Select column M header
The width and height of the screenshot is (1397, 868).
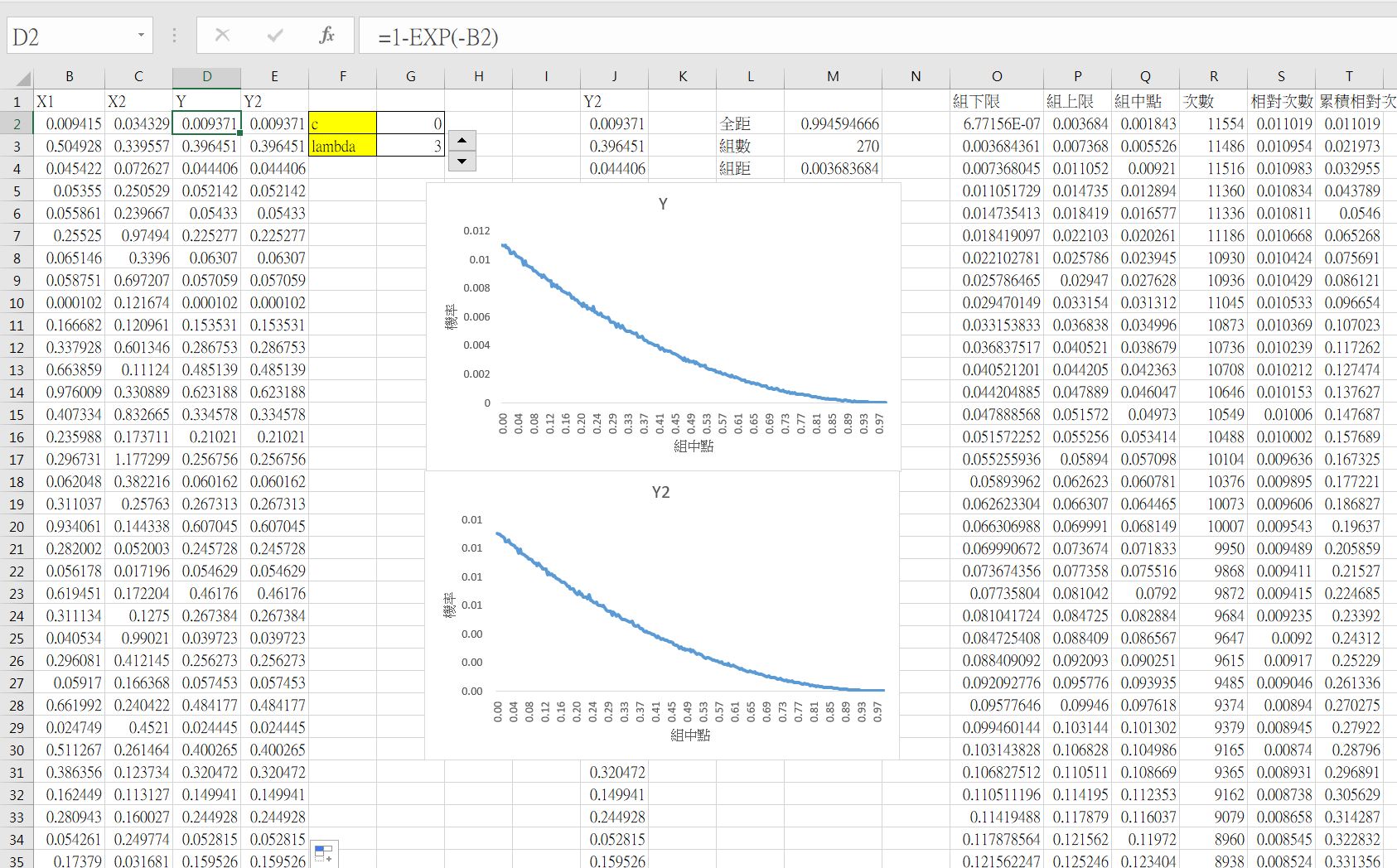833,76
